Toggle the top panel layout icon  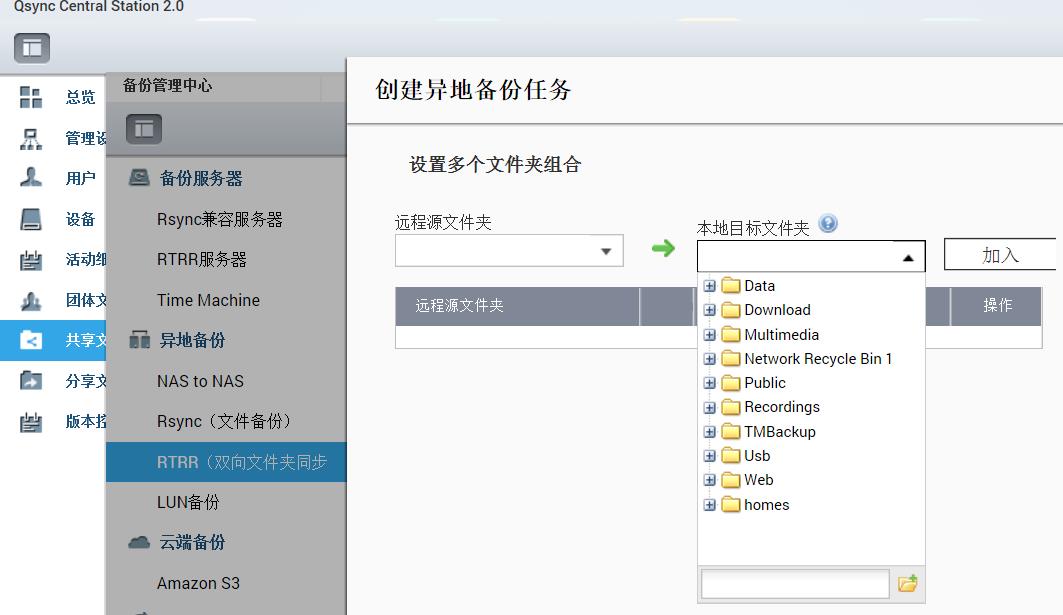(x=32, y=47)
